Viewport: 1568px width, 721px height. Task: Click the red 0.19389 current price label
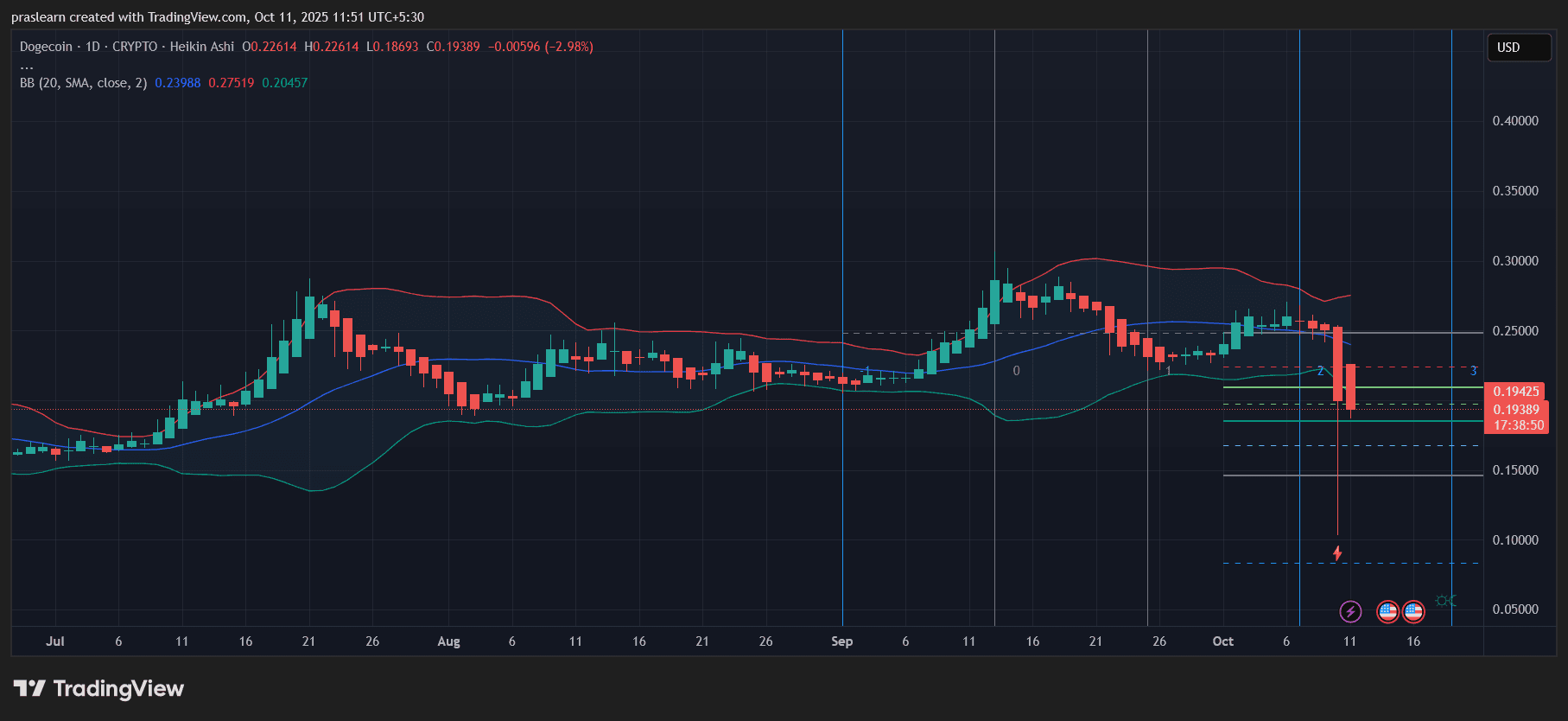click(x=1516, y=410)
